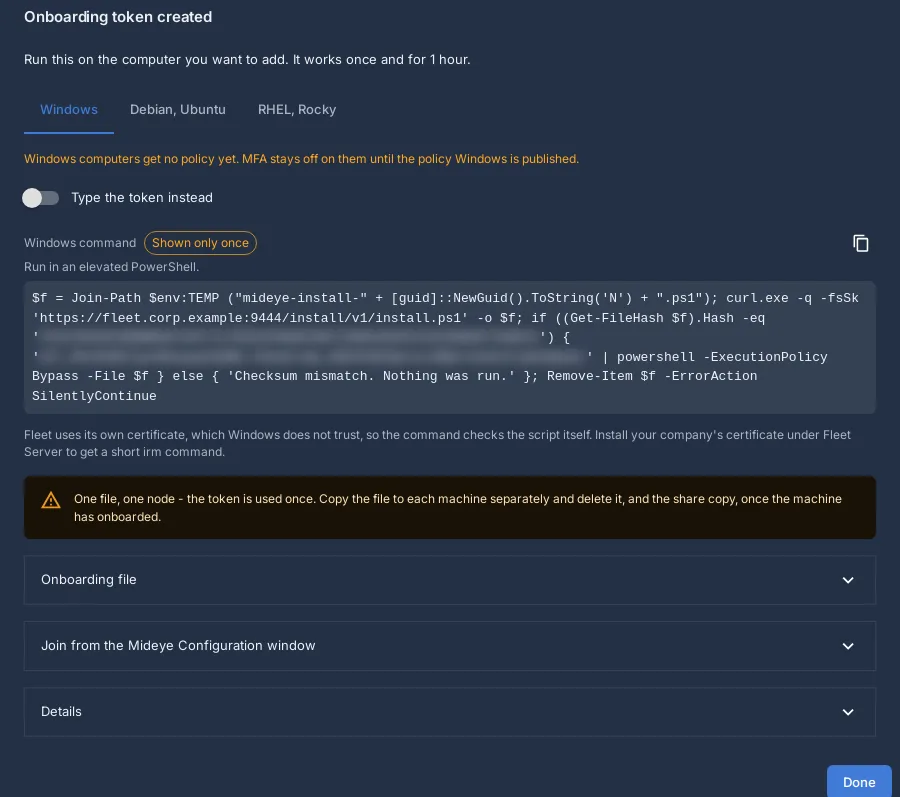Click inside the PowerShell command code block
The width and height of the screenshot is (900, 797).
[449, 347]
